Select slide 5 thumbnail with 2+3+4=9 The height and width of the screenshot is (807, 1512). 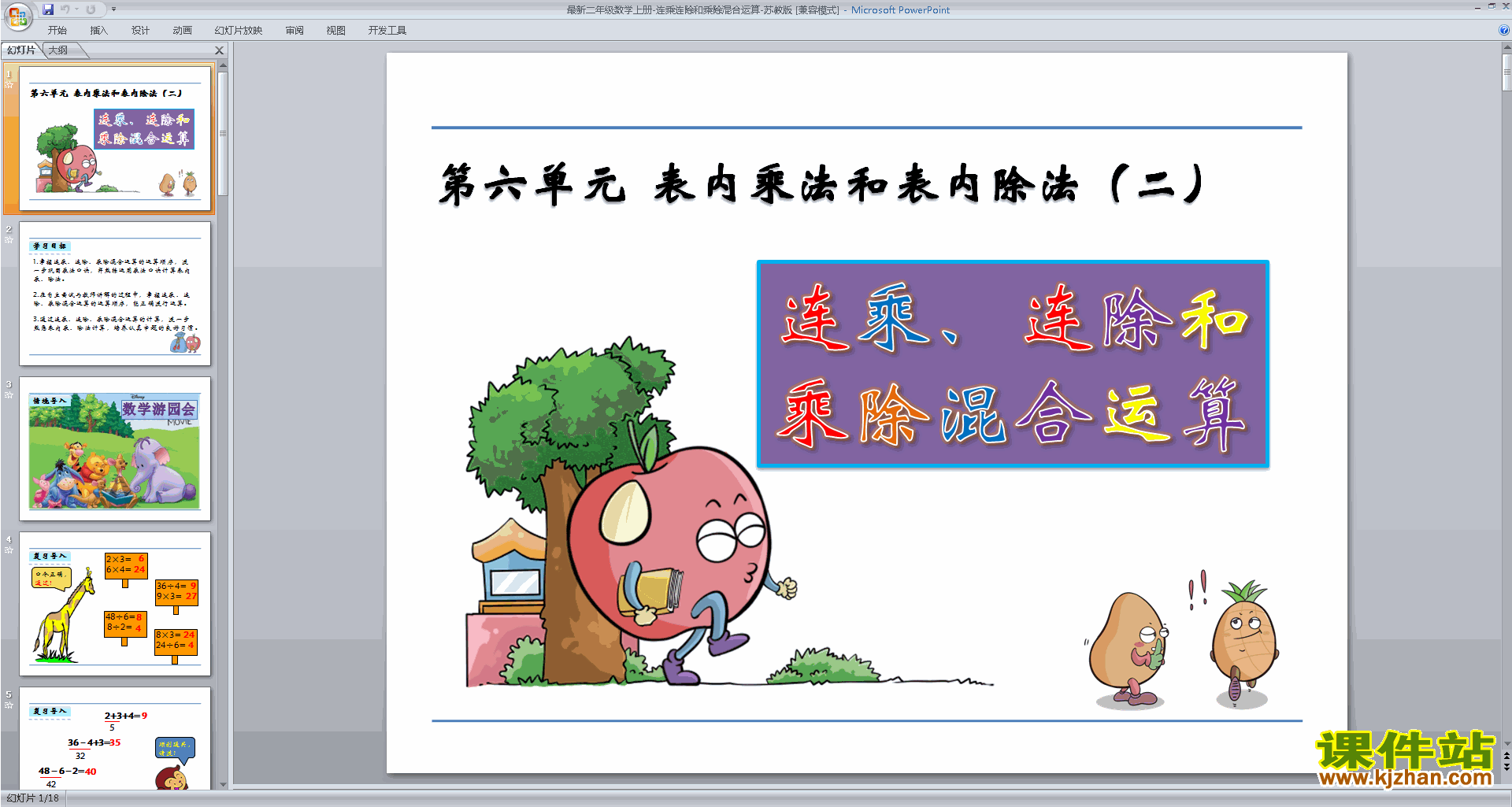115,739
